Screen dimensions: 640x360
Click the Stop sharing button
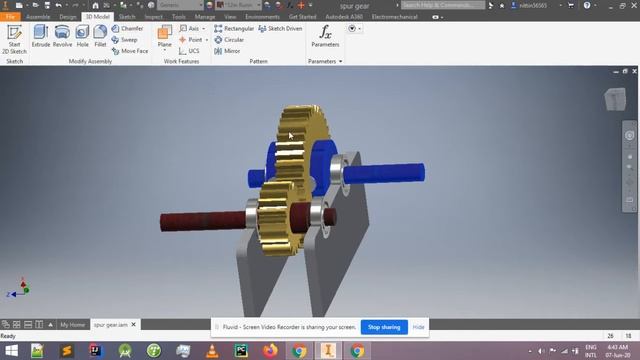tap(384, 327)
